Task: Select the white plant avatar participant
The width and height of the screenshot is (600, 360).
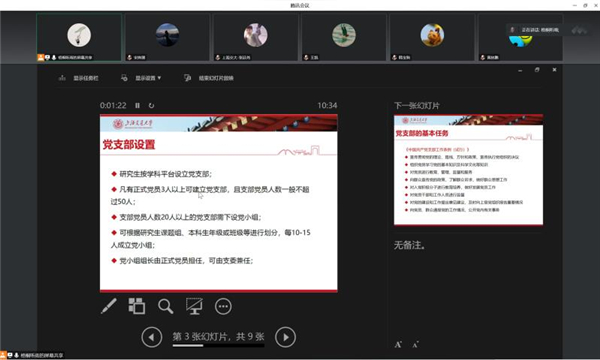Action: (79, 35)
